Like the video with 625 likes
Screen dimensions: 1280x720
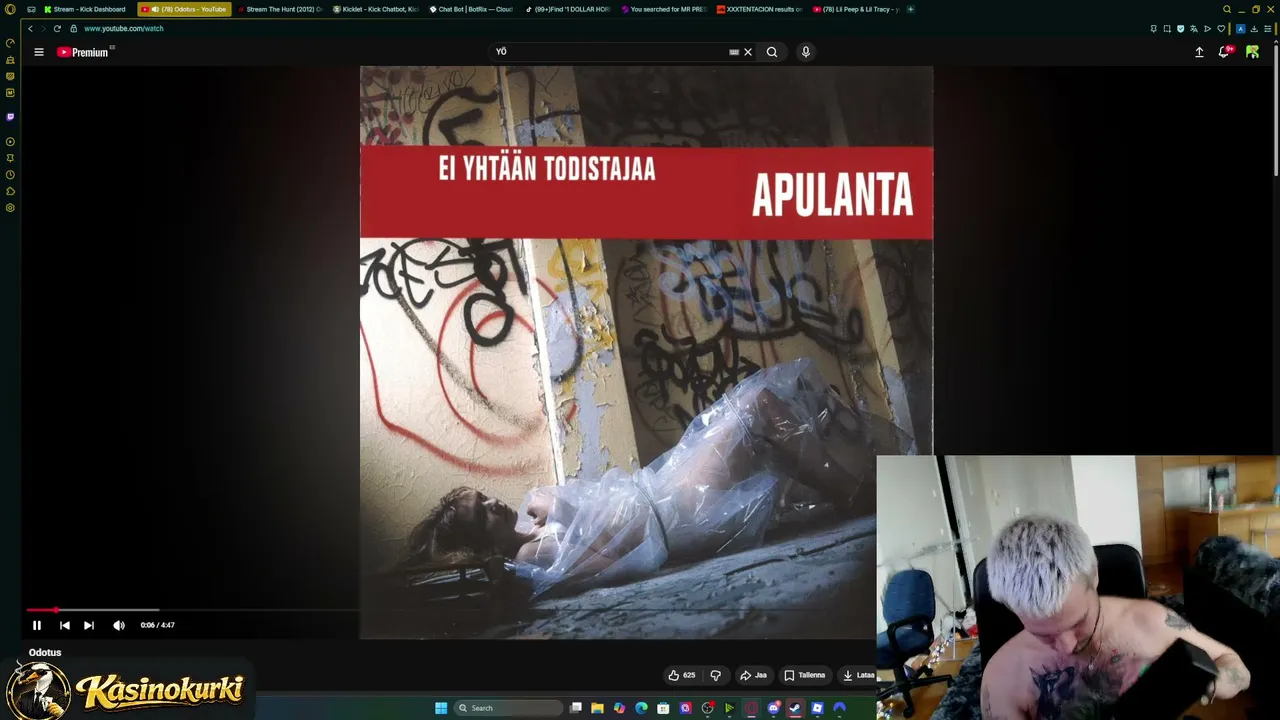coord(682,675)
